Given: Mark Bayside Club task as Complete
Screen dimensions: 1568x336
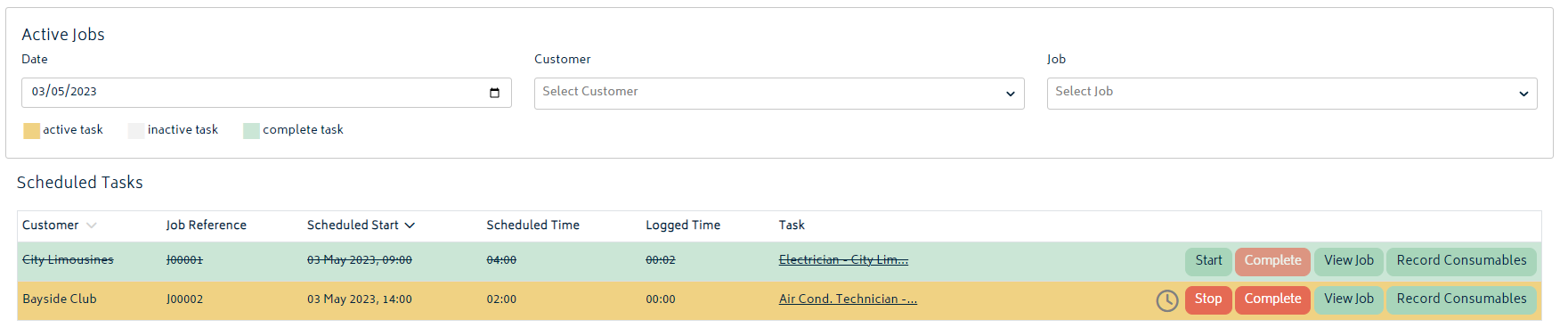Looking at the screenshot, I should (x=1272, y=299).
